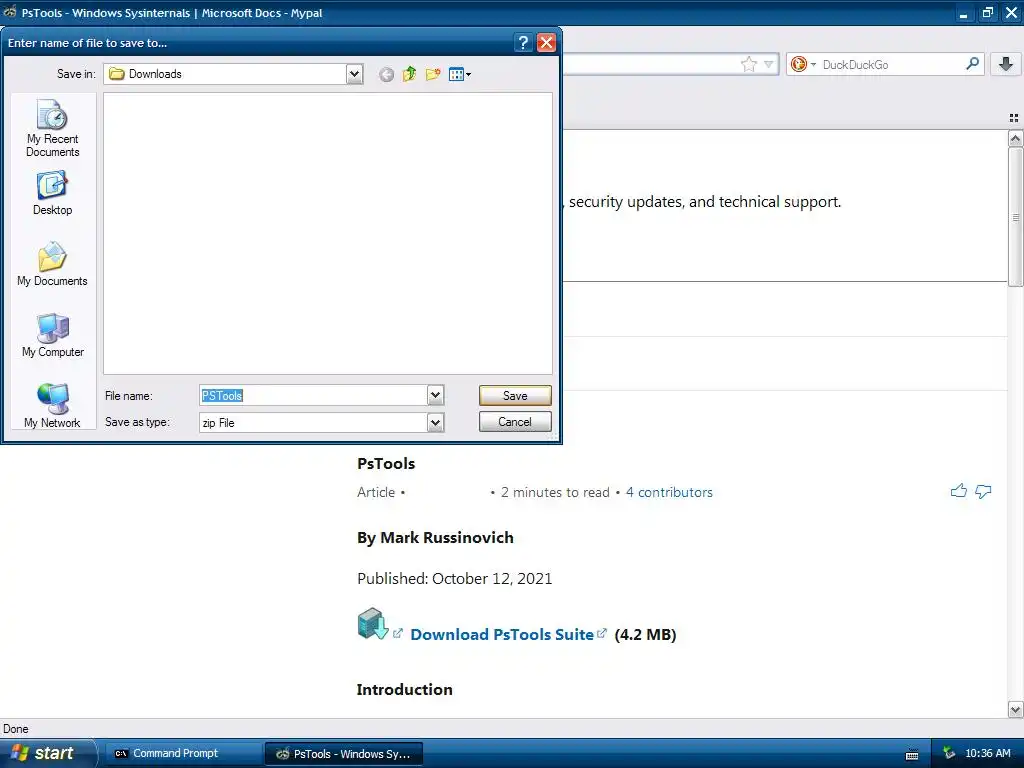The width and height of the screenshot is (1024, 768).
Task: Click the Introduction heading
Action: click(404, 690)
